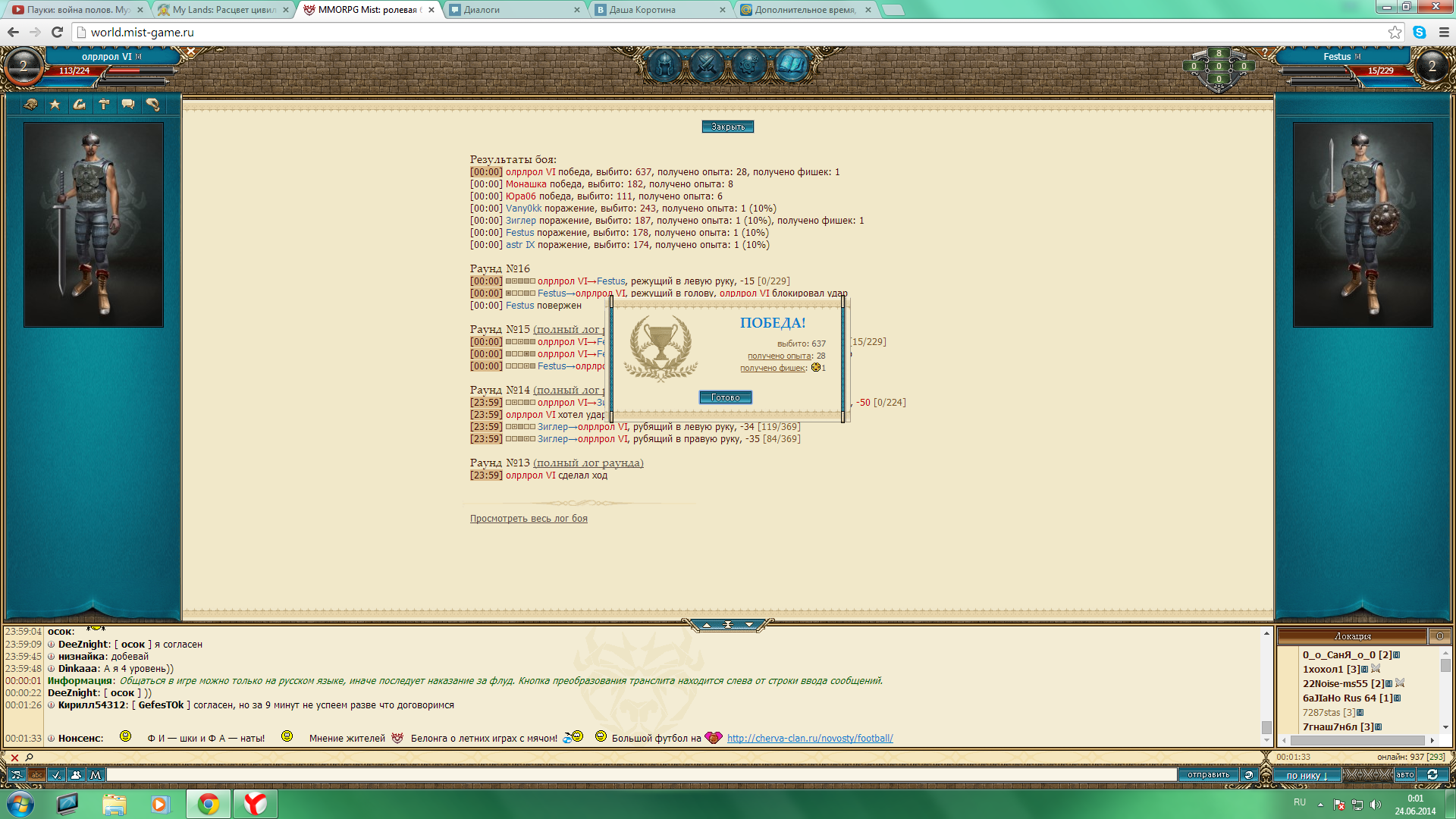This screenshot has width=1456, height=819.
Task: Open cherva-clan.ru football link in chat
Action: pos(810,739)
